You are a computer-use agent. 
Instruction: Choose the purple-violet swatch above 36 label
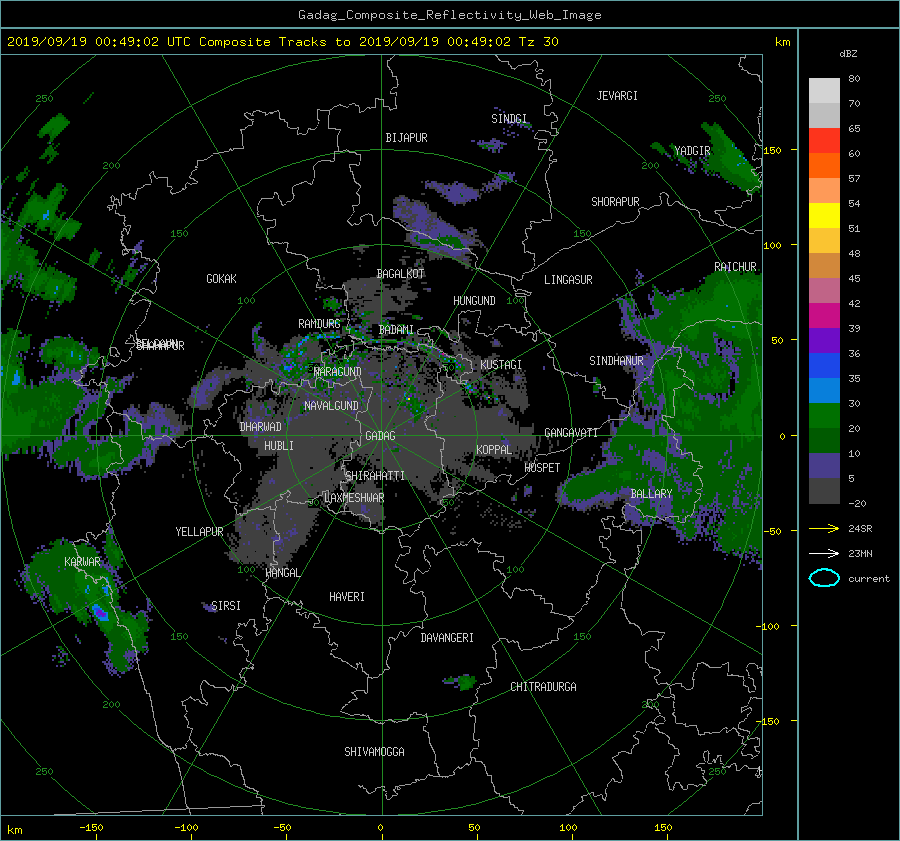tap(824, 340)
